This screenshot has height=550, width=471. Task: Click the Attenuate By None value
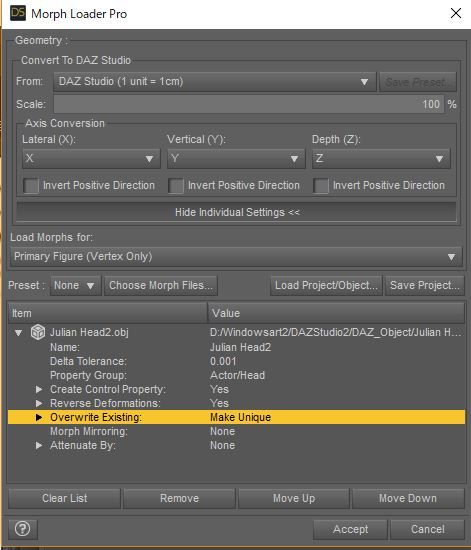[x=222, y=445]
